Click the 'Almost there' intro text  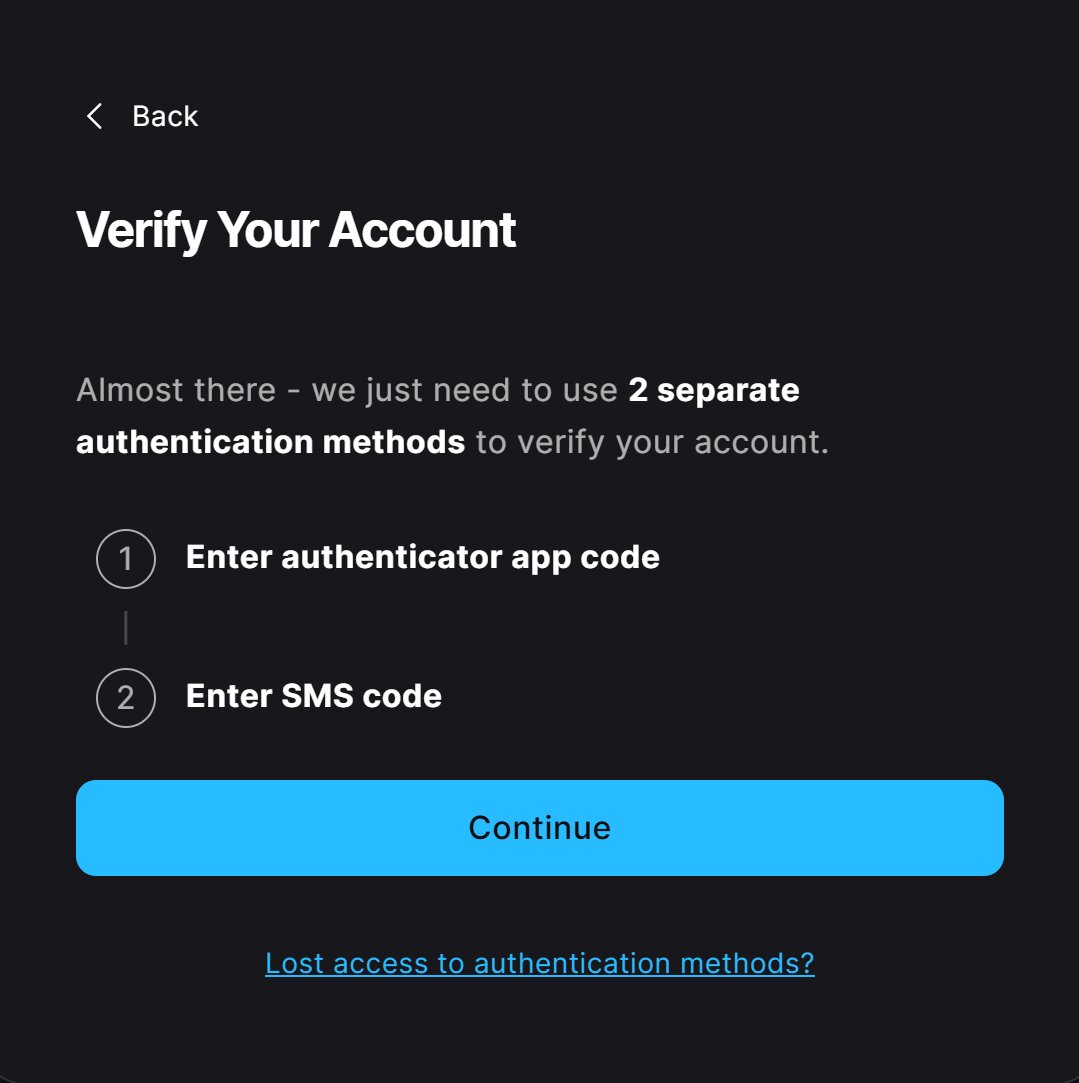[176, 390]
